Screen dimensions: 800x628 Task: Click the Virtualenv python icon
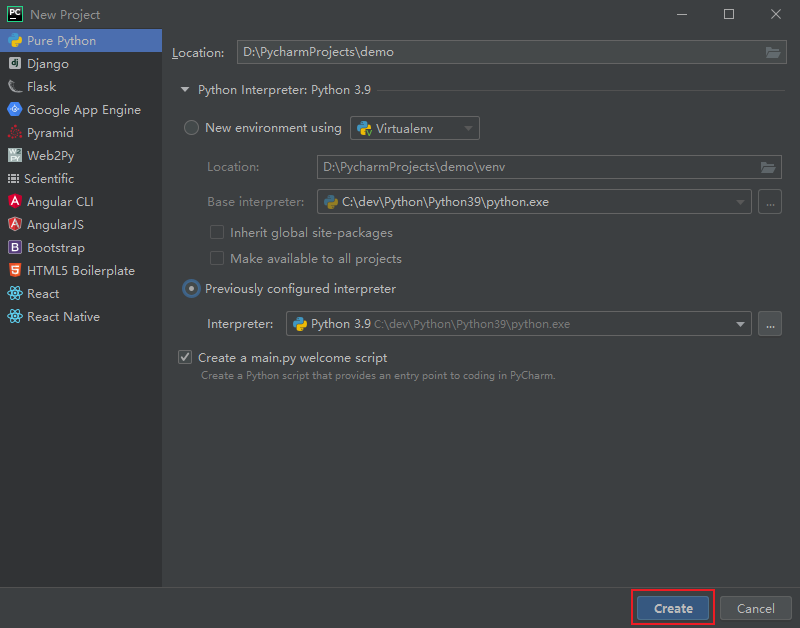coord(364,129)
